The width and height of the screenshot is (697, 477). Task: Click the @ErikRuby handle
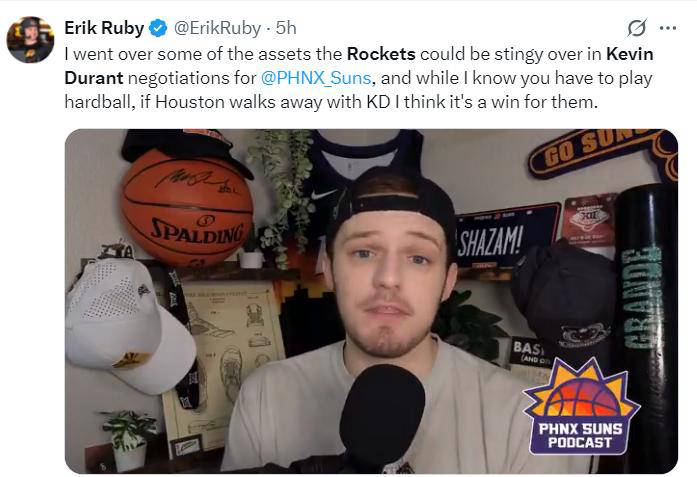(217, 28)
